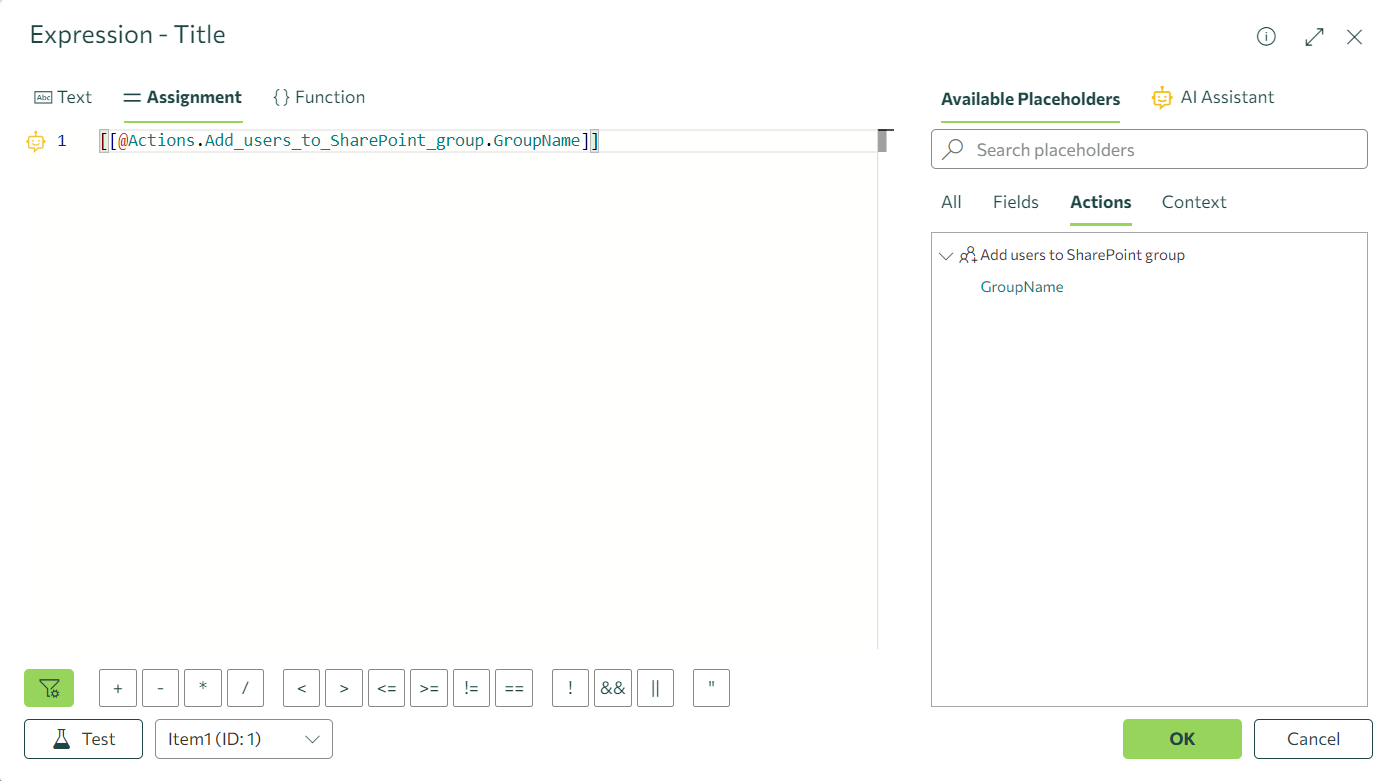Image resolution: width=1389 pixels, height=781 pixels.
Task: Confirm with the OK button
Action: [1182, 739]
